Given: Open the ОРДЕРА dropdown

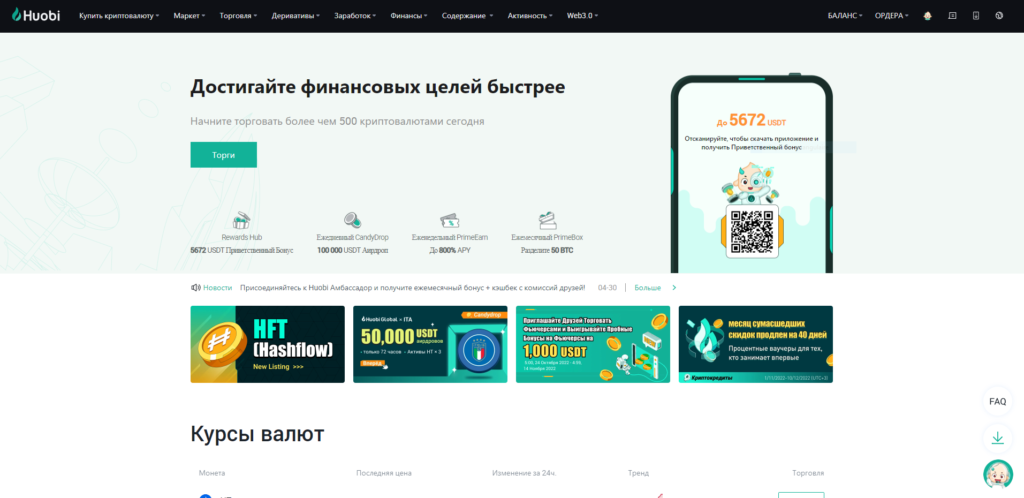Looking at the screenshot, I should click(892, 16).
